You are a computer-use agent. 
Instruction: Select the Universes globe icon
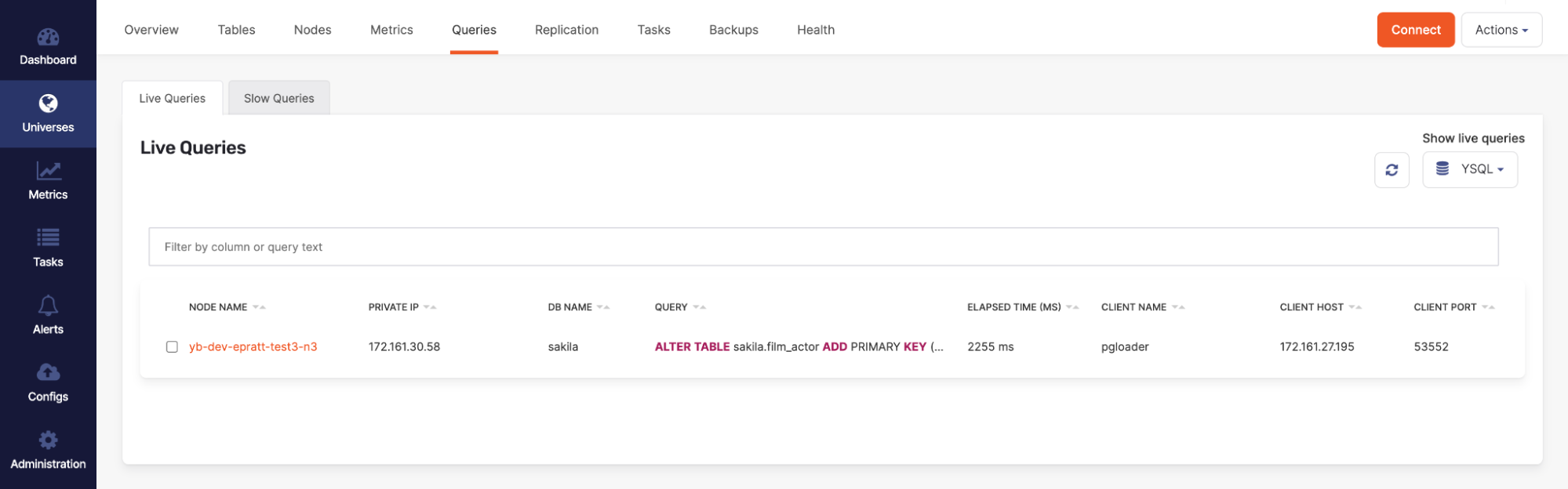[48, 103]
